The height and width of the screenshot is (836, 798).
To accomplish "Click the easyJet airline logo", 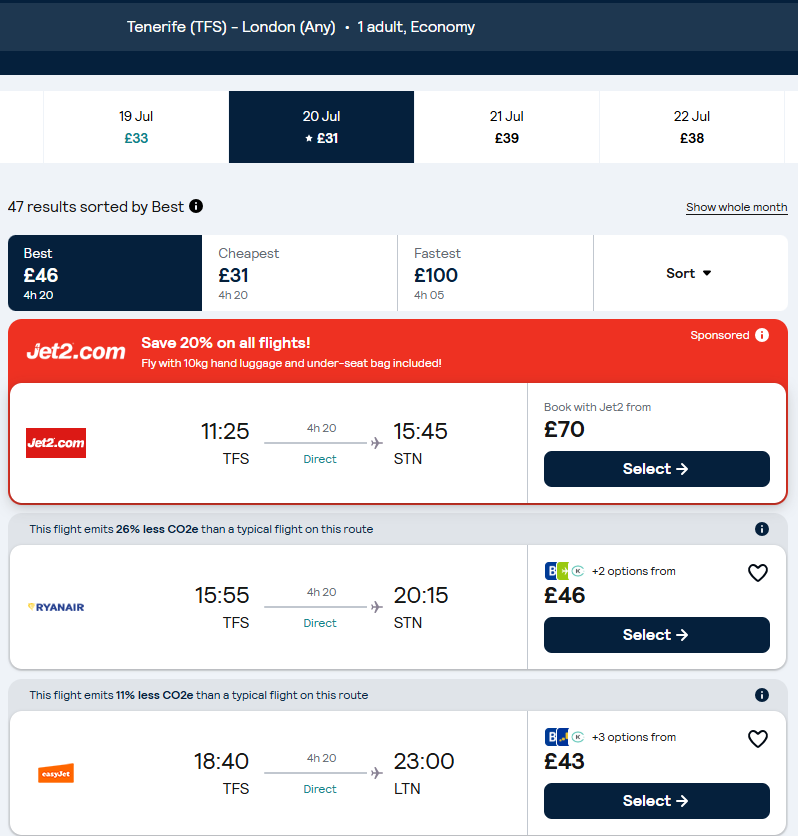I will pos(56,773).
